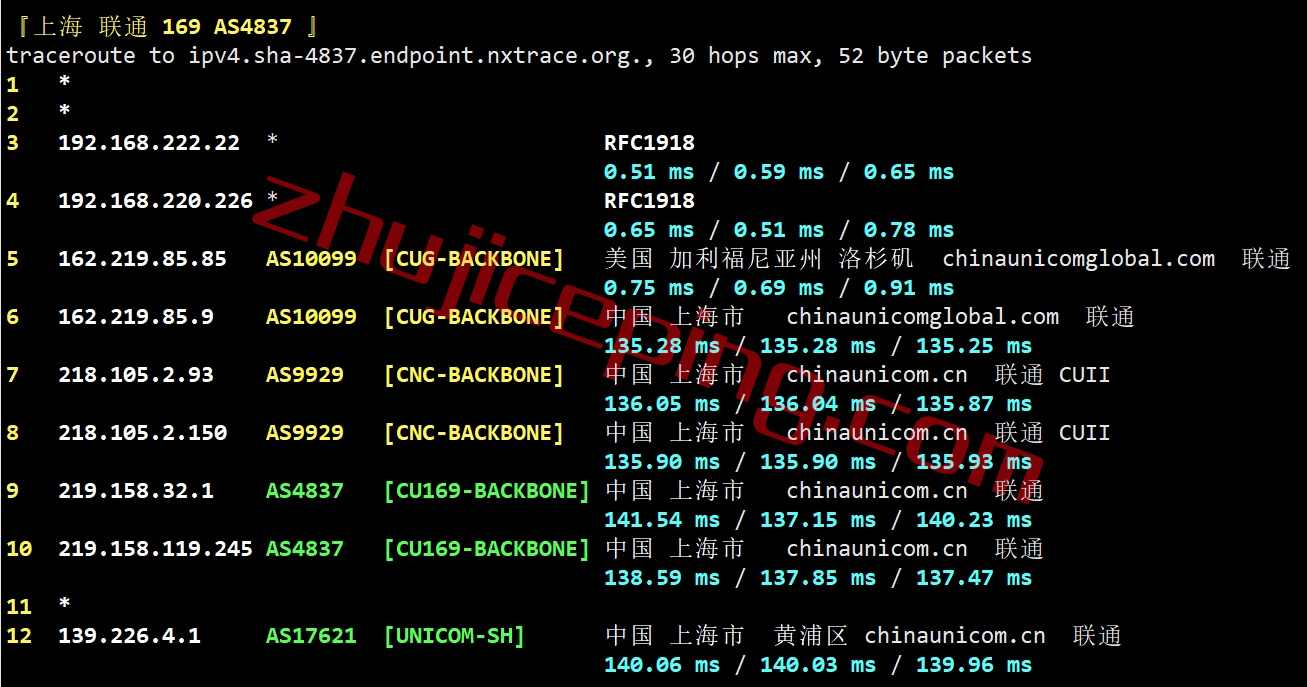Click CUII label on the hop 7 row
The width and height of the screenshot is (1307, 687).
coord(1085,375)
